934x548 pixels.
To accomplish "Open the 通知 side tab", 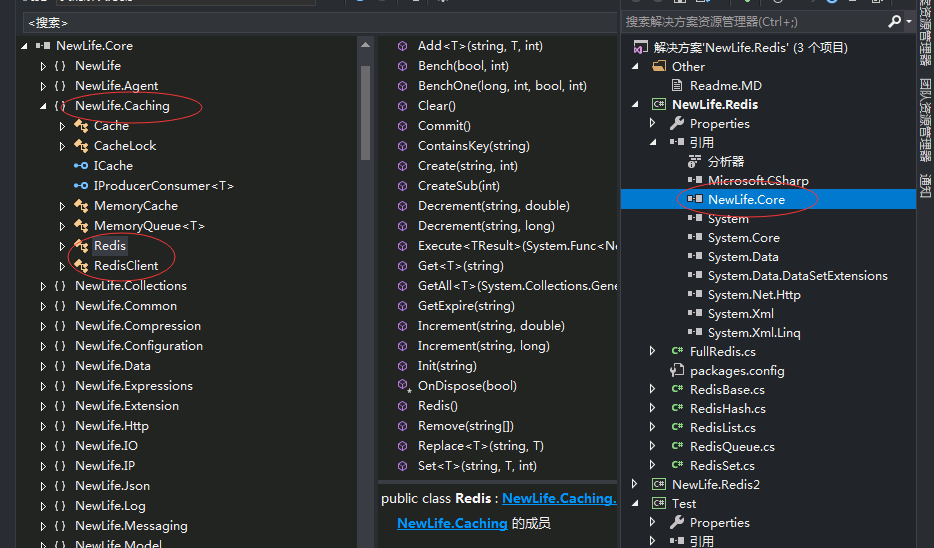I will 925,184.
